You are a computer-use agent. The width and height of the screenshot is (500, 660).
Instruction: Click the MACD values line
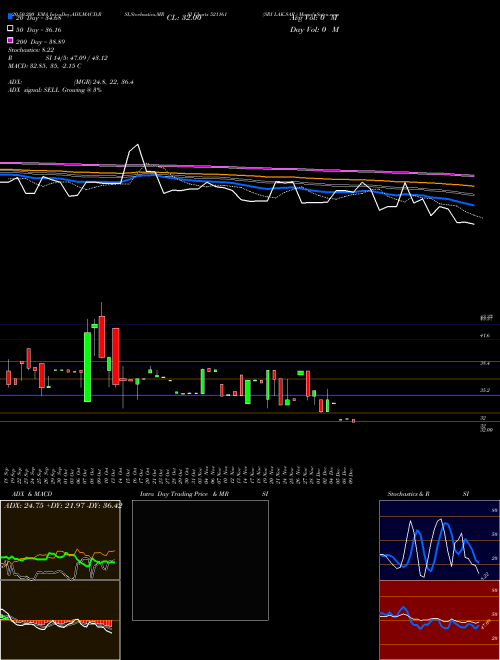click(x=45, y=66)
